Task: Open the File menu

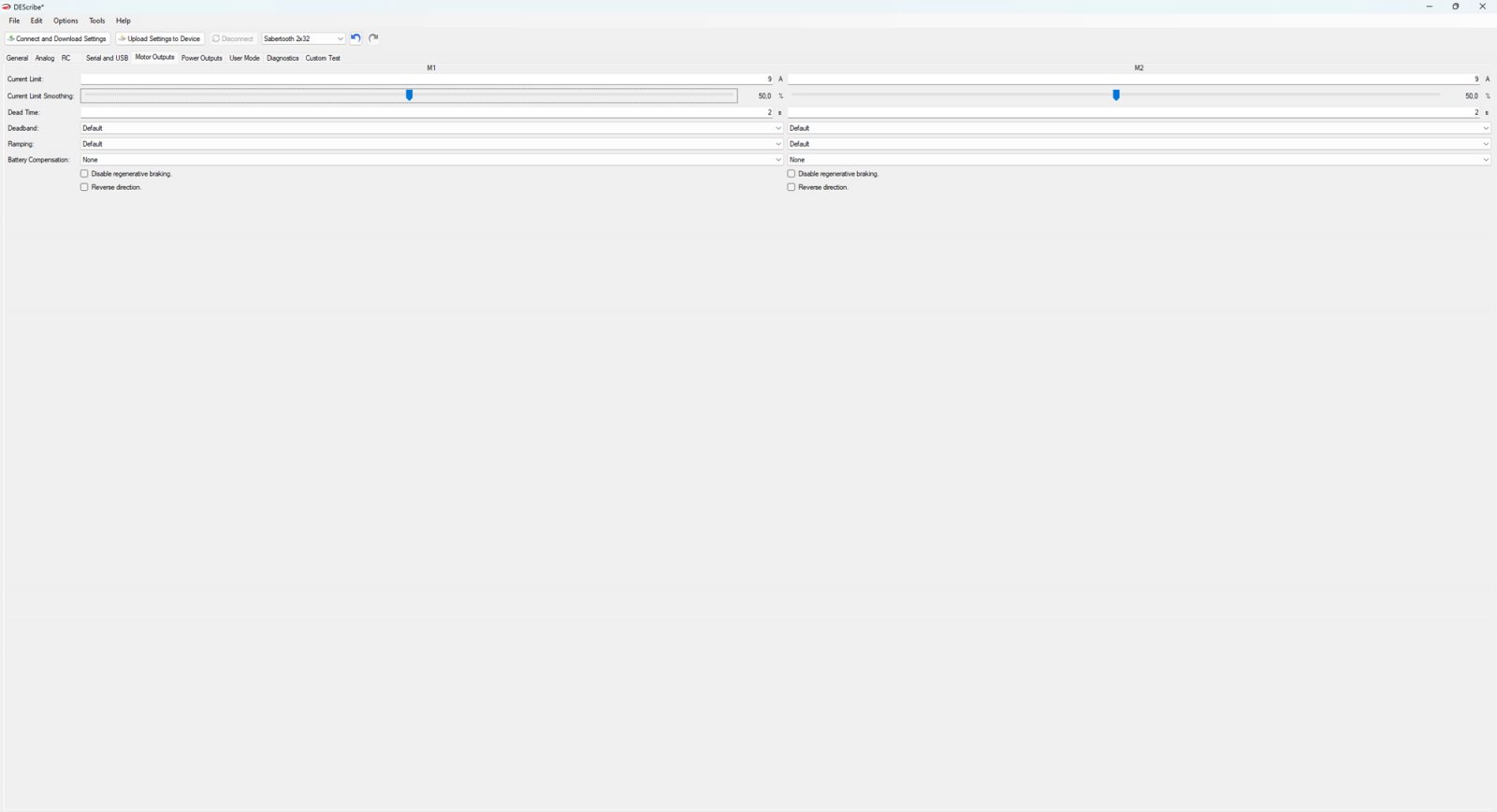Action: 14,21
